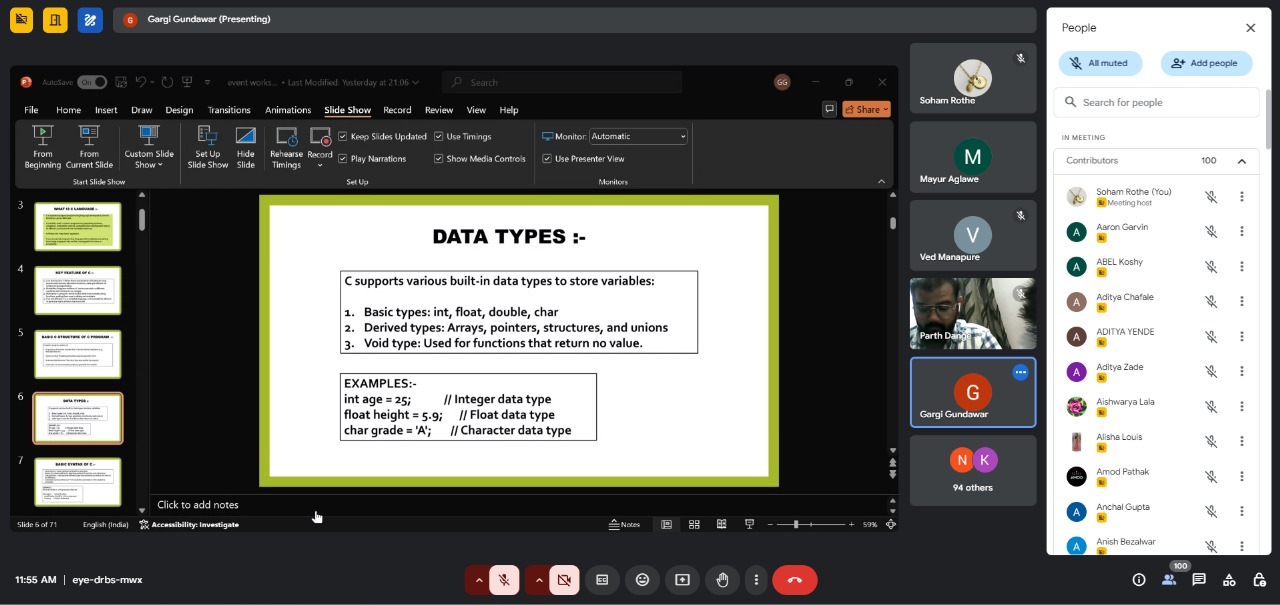This screenshot has width=1280, height=605.
Task: Click the Present now screen share icon
Action: (x=682, y=580)
